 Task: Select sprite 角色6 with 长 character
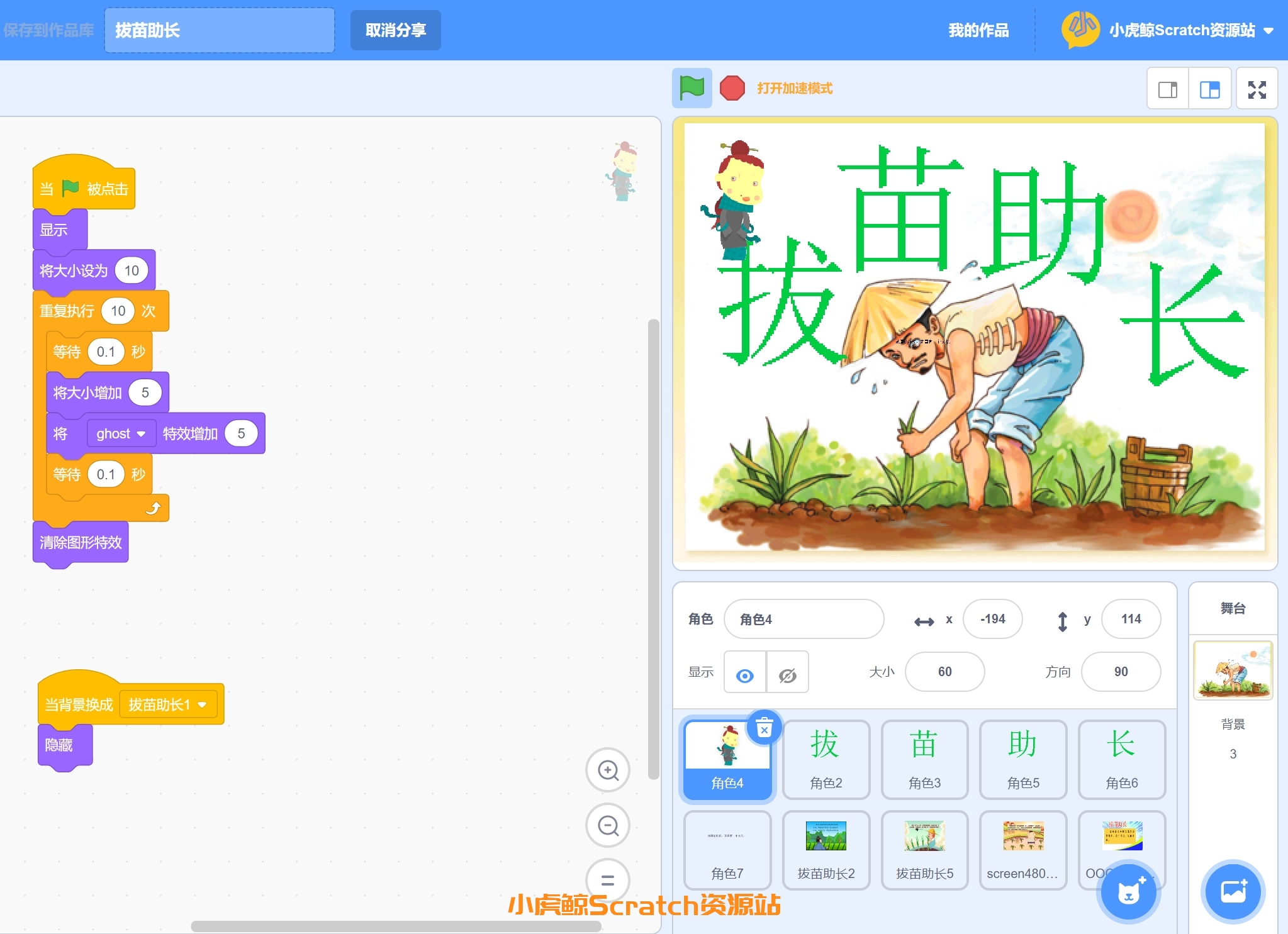(1121, 760)
